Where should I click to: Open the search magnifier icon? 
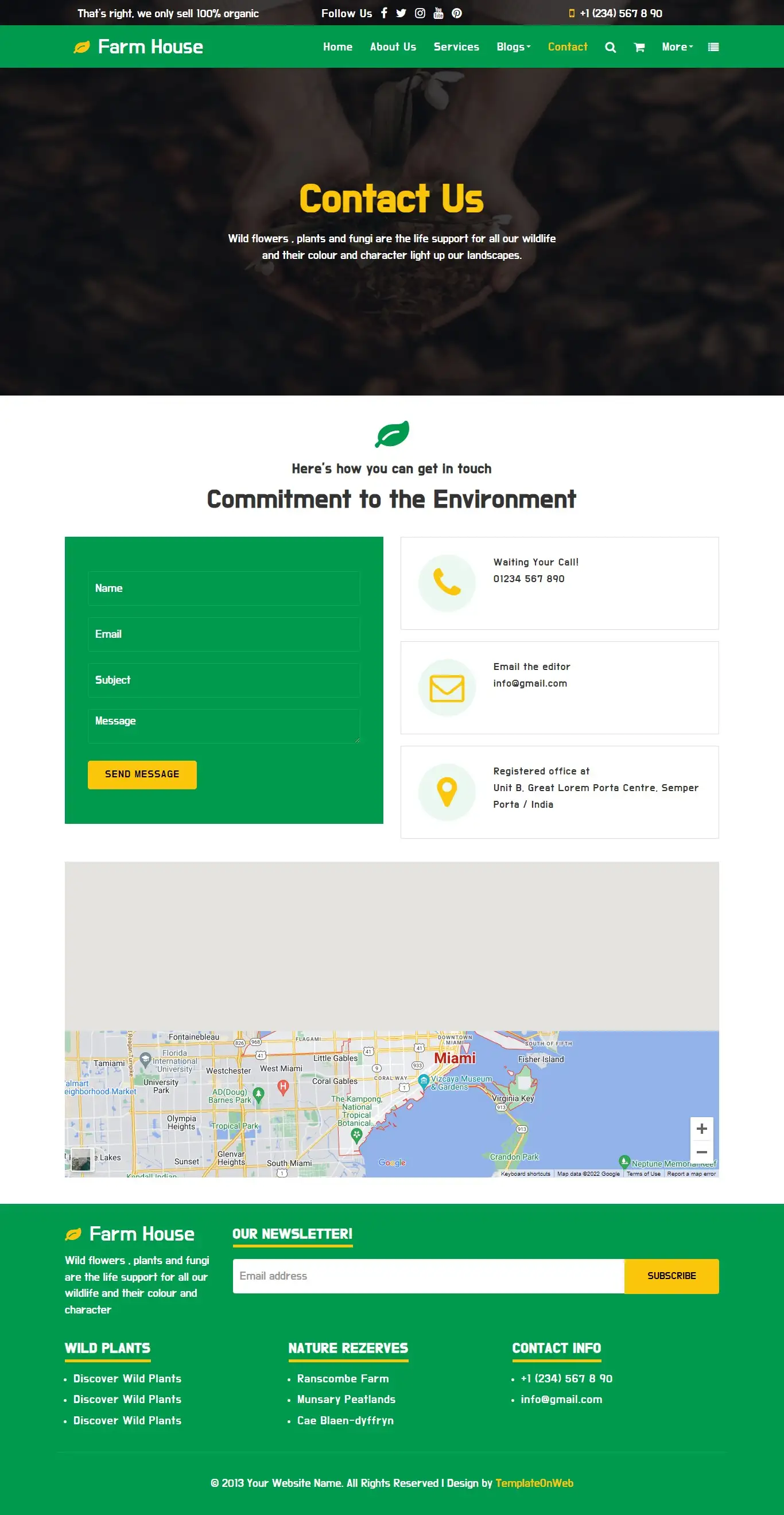click(x=611, y=47)
